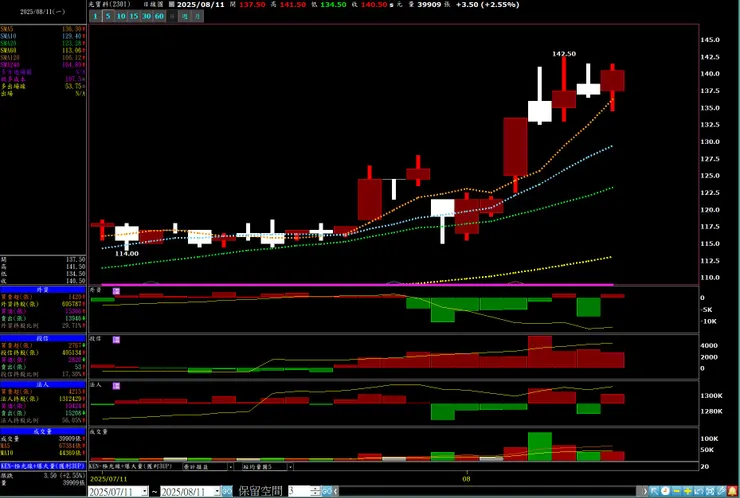Click the purple settings icon in 投信 panel
The height and width of the screenshot is (498, 740).
tap(116, 339)
